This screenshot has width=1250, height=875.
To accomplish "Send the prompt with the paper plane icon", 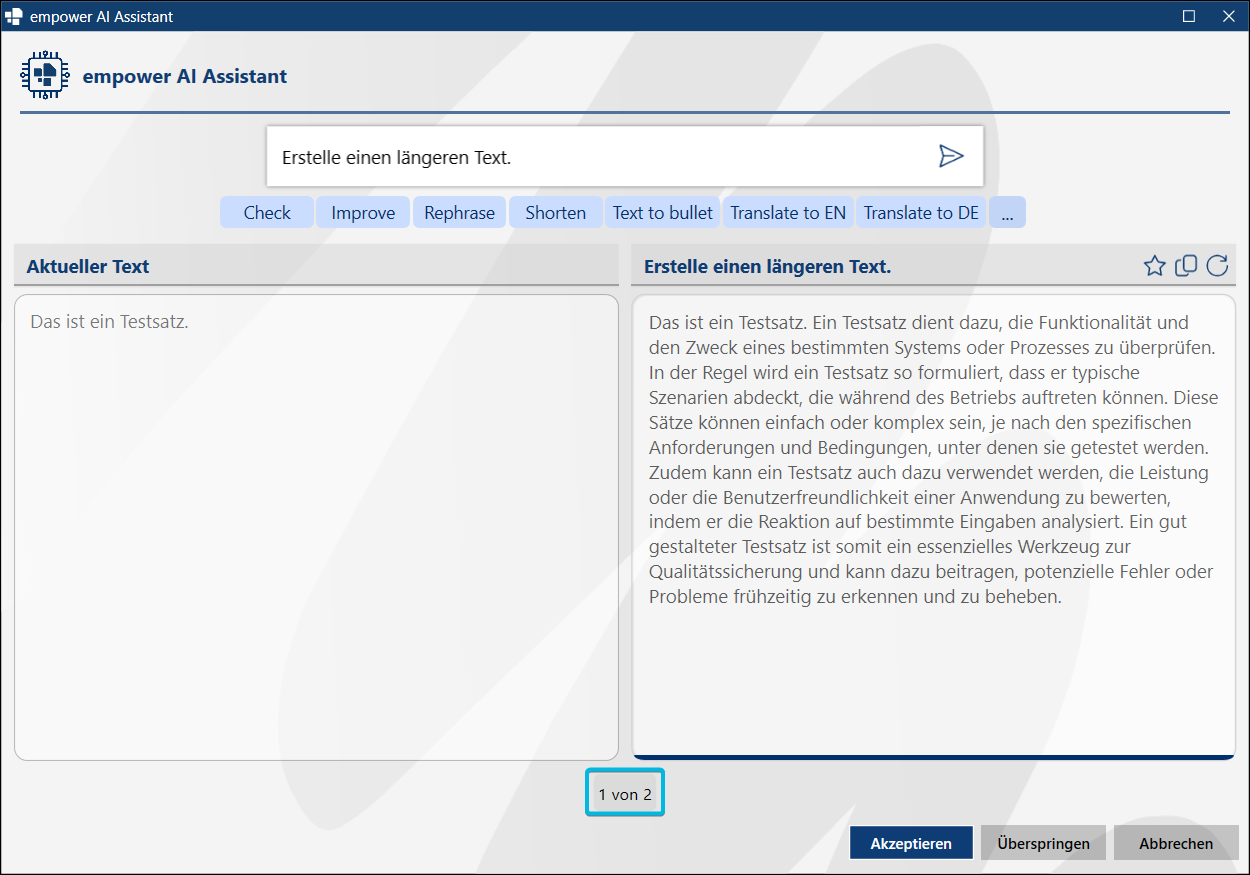I will coord(950,156).
